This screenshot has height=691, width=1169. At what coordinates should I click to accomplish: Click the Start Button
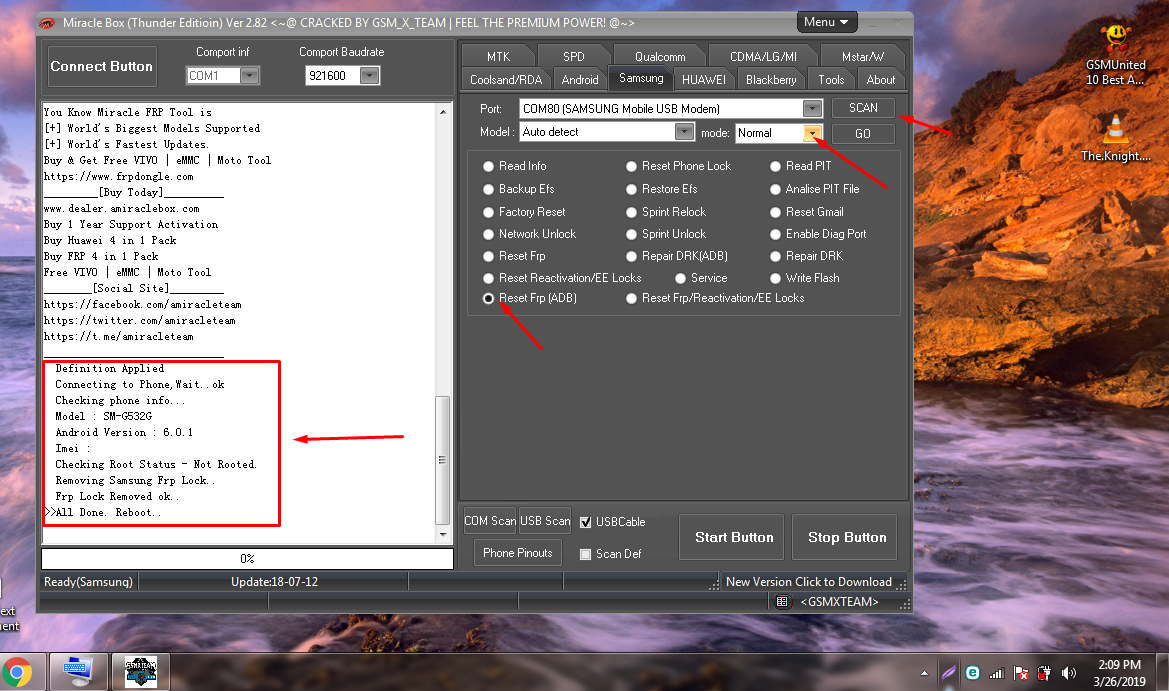pos(731,537)
